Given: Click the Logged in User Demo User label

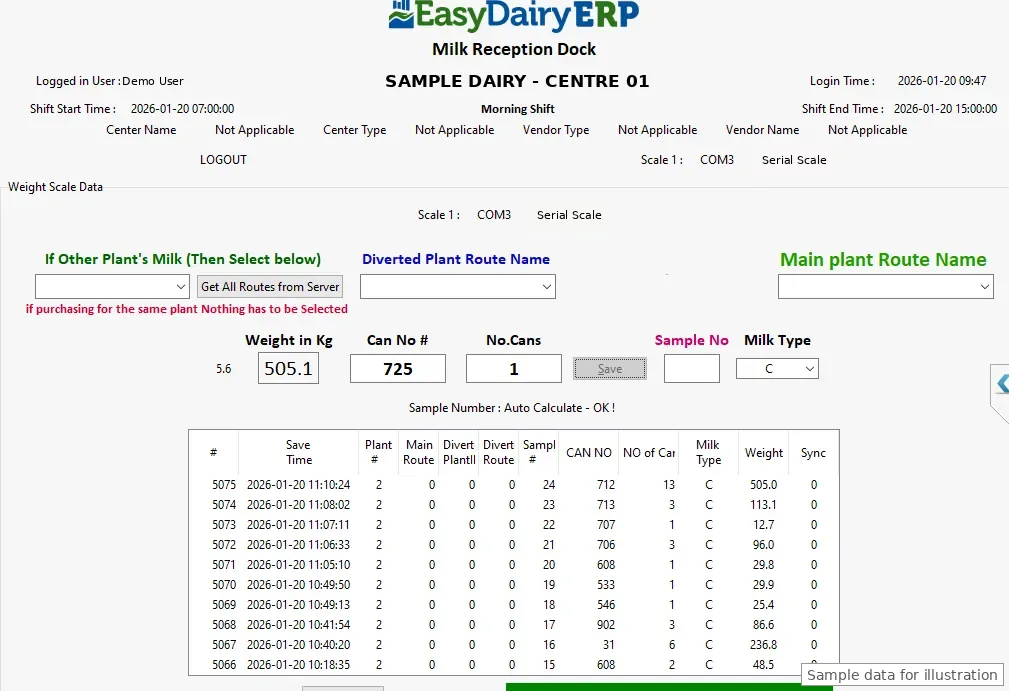Looking at the screenshot, I should point(109,81).
